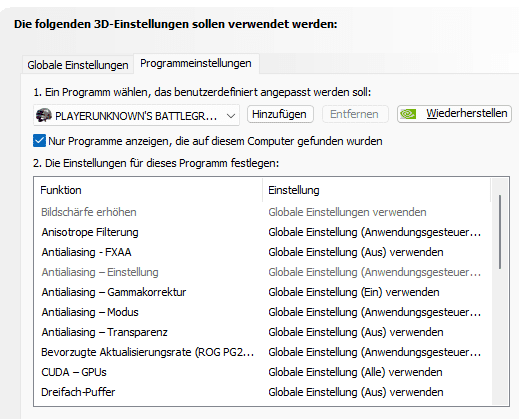
Task: Click the Hinzufügen button
Action: tap(280, 114)
